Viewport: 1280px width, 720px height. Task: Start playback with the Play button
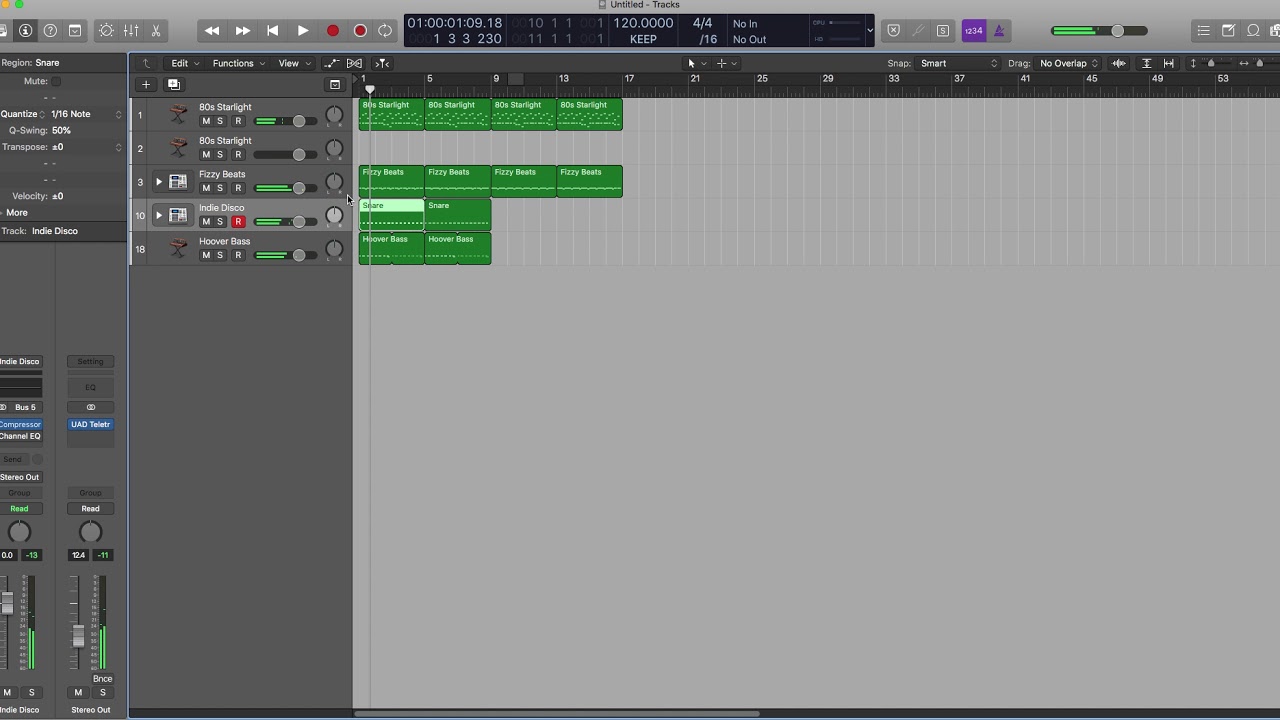[303, 31]
